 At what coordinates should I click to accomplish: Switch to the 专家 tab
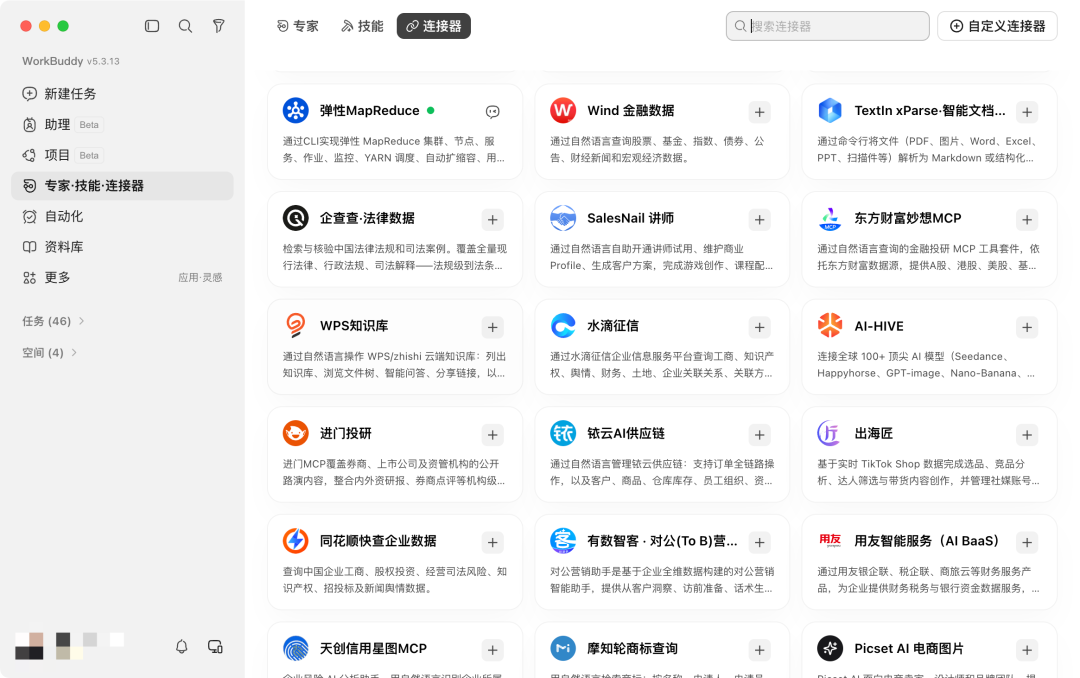point(298,26)
